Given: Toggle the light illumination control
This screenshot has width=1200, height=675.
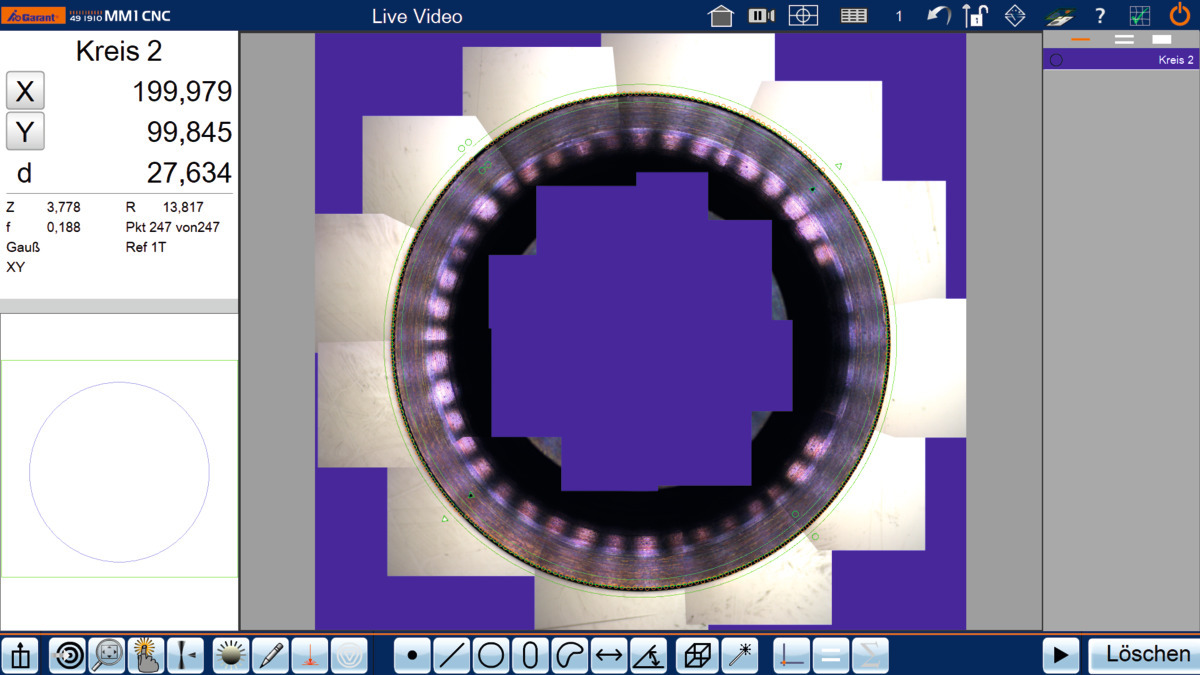Looking at the screenshot, I should click(x=231, y=656).
